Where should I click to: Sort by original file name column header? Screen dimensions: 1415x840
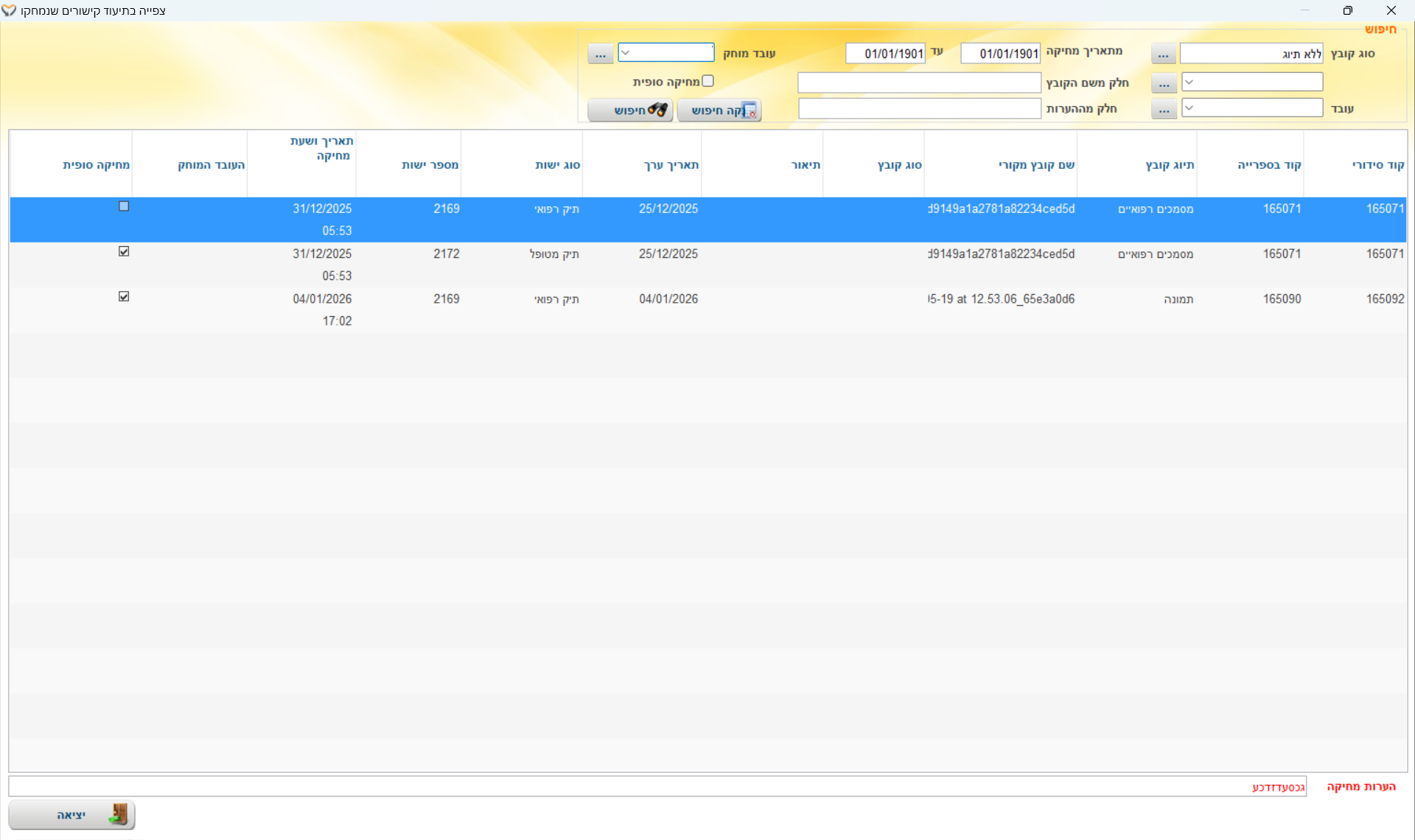pos(1036,165)
